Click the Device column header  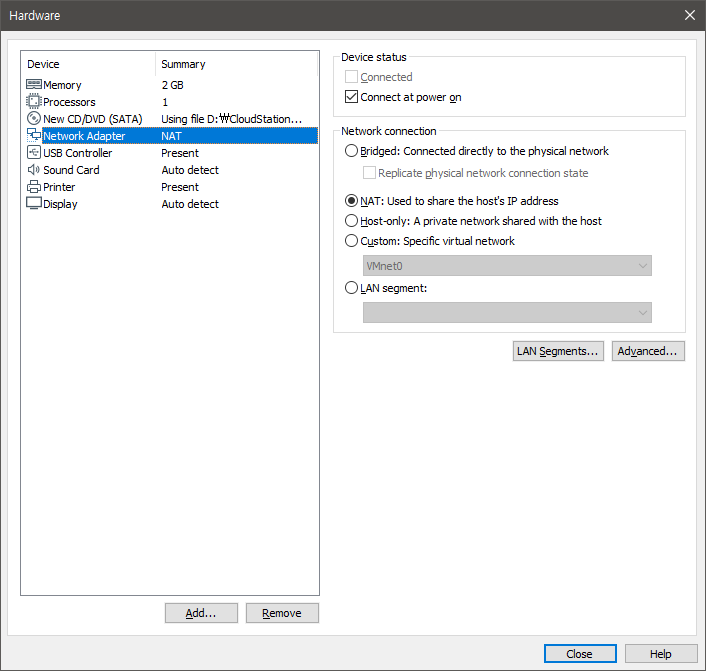coord(43,64)
